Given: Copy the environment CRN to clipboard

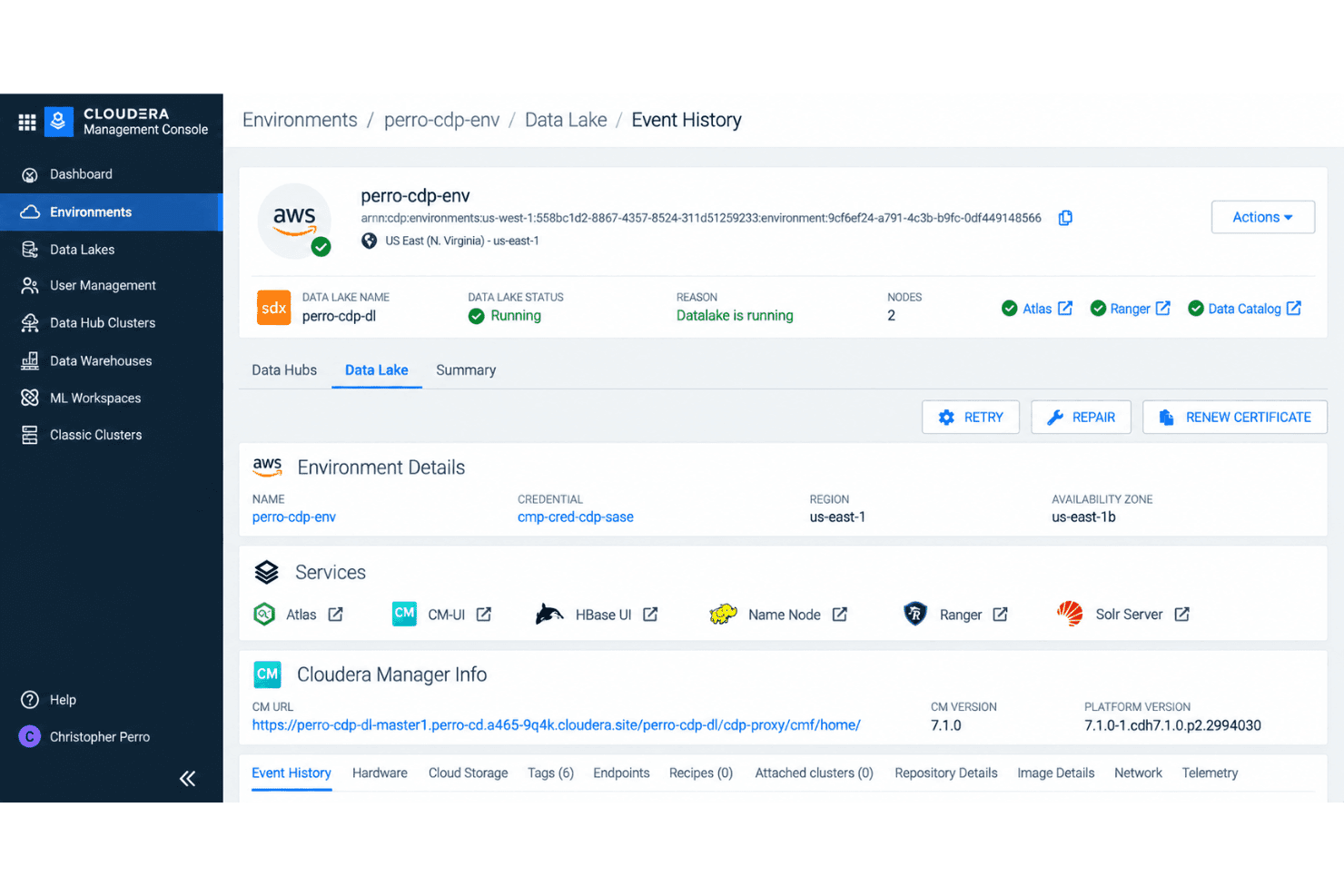Looking at the screenshot, I should (1065, 218).
